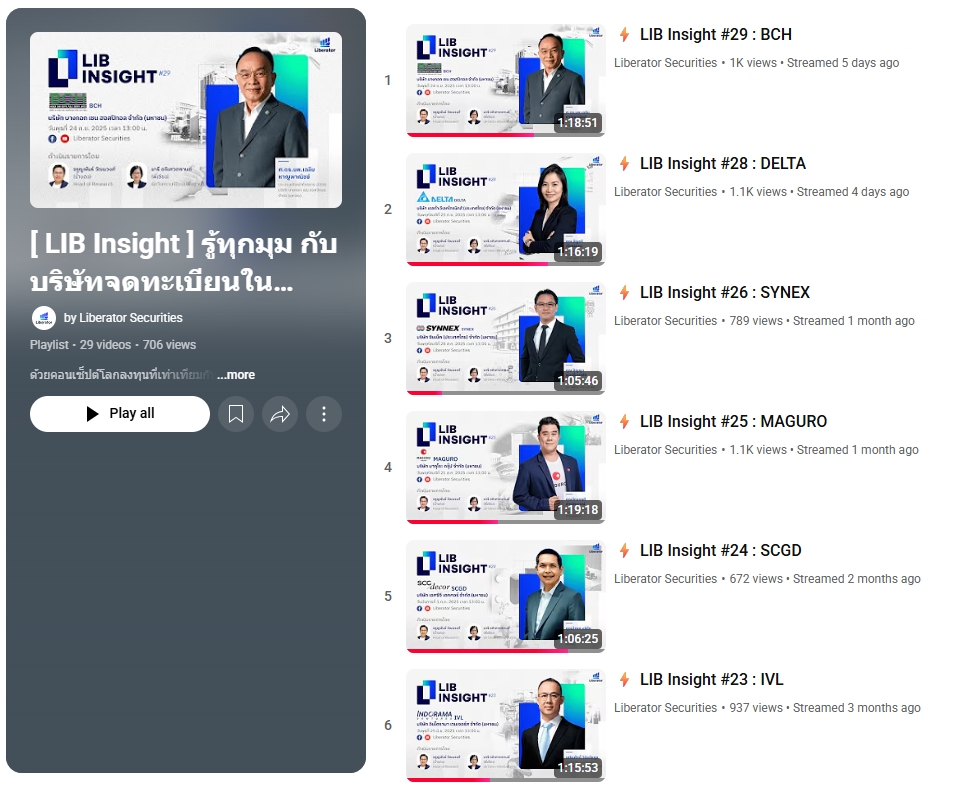Click thumbnail with 1:15:53 duration
The width and height of the screenshot is (968, 790).
(x=506, y=725)
